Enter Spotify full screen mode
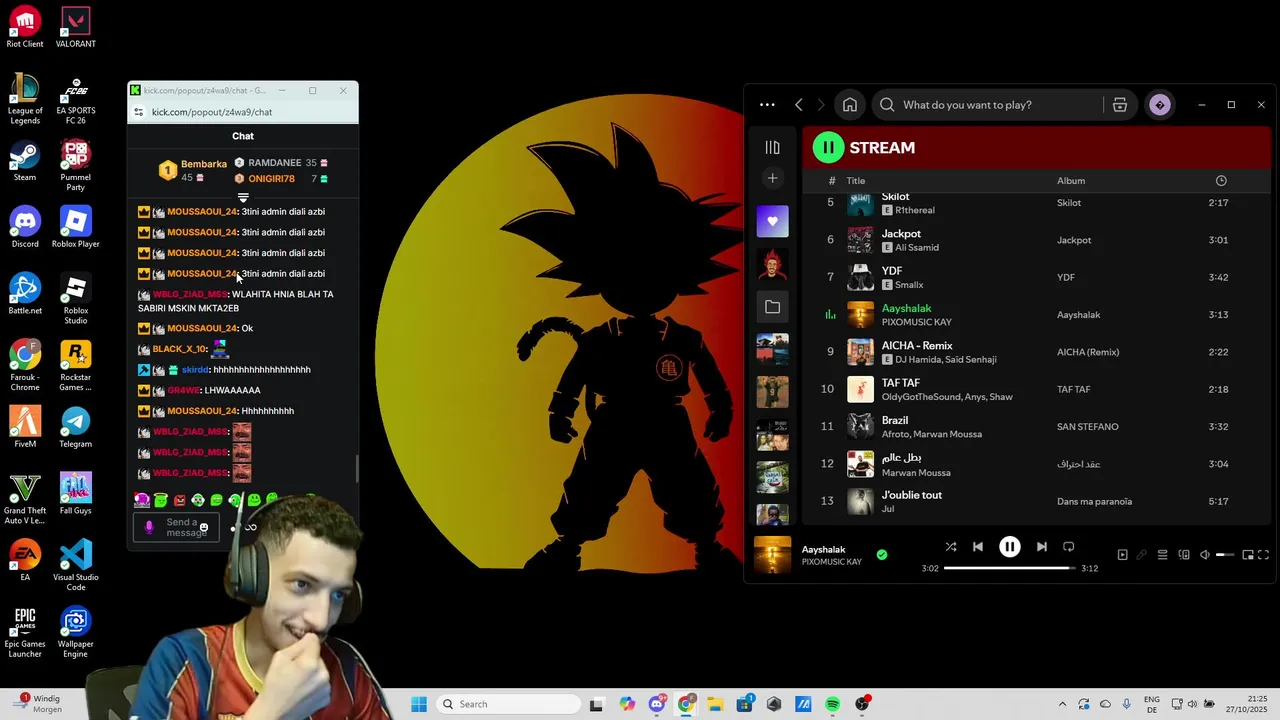The image size is (1280, 720). point(1263,555)
